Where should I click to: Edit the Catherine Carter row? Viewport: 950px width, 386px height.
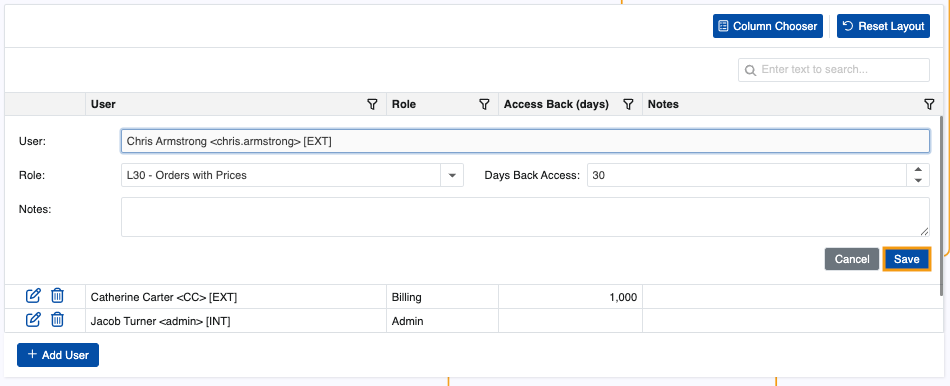coord(33,296)
